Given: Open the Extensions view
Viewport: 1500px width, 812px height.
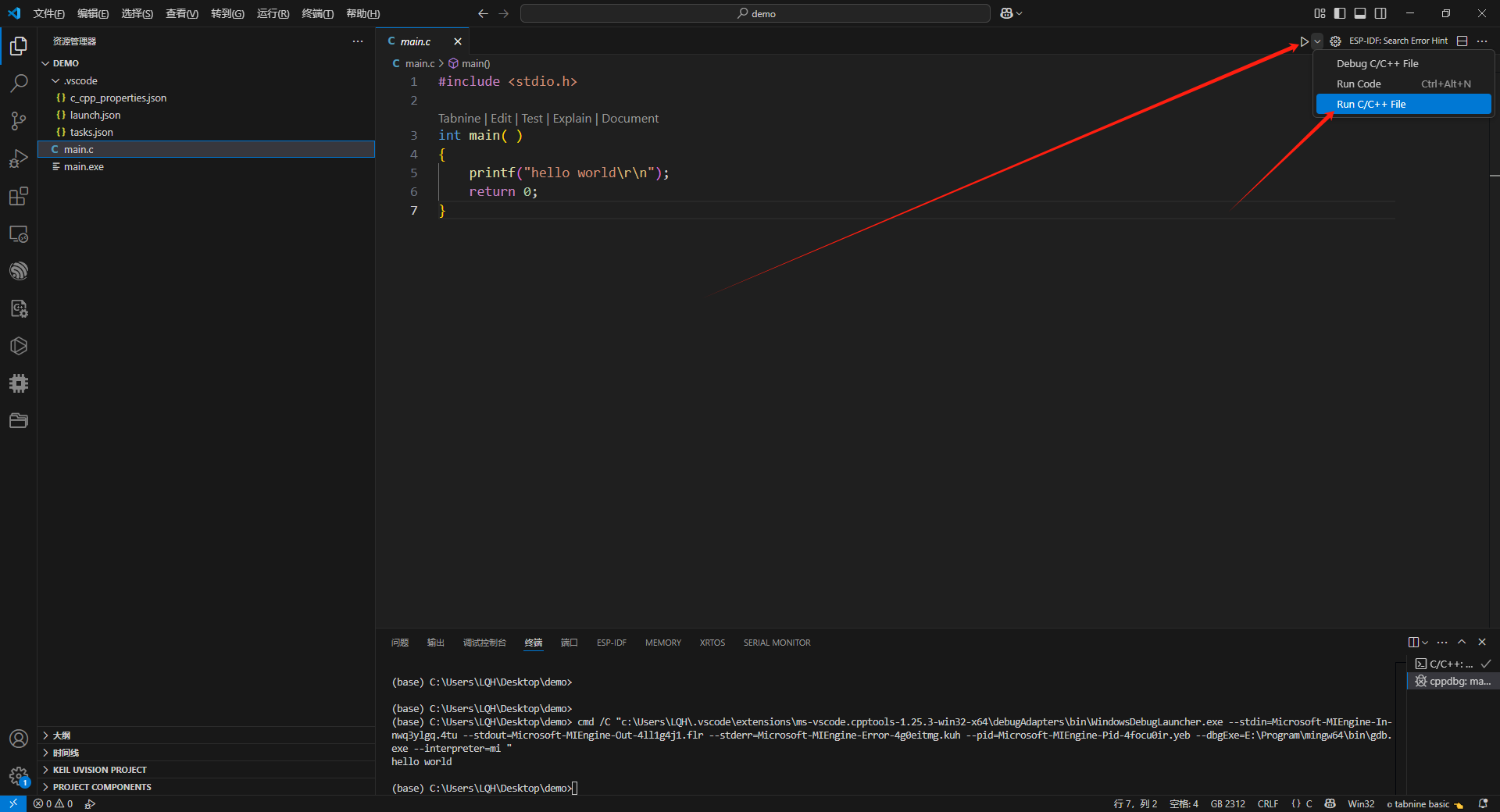Looking at the screenshot, I should pyautogui.click(x=19, y=196).
